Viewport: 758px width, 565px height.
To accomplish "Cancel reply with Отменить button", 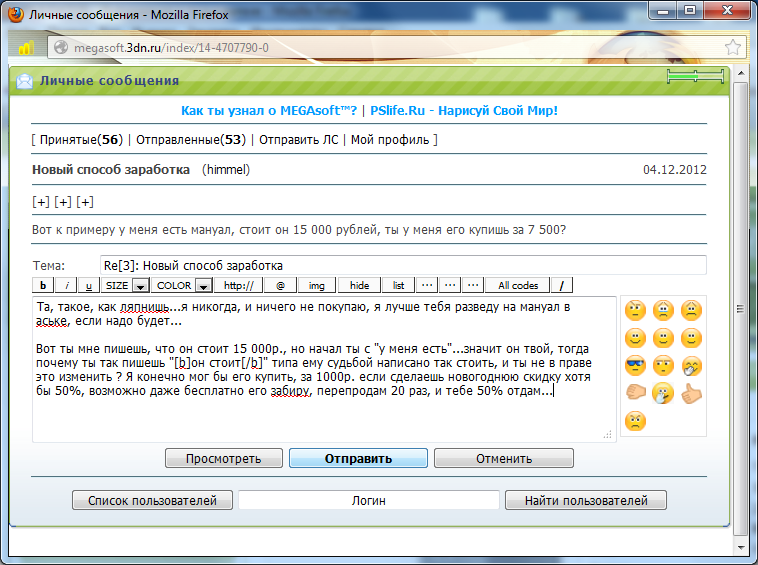I will (x=504, y=458).
